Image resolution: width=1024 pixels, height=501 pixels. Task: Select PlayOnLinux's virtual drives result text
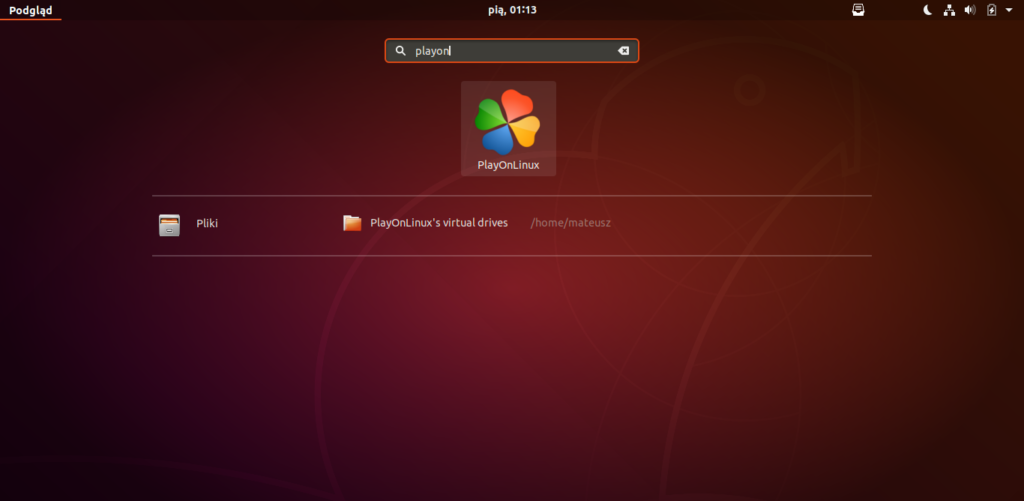click(439, 223)
